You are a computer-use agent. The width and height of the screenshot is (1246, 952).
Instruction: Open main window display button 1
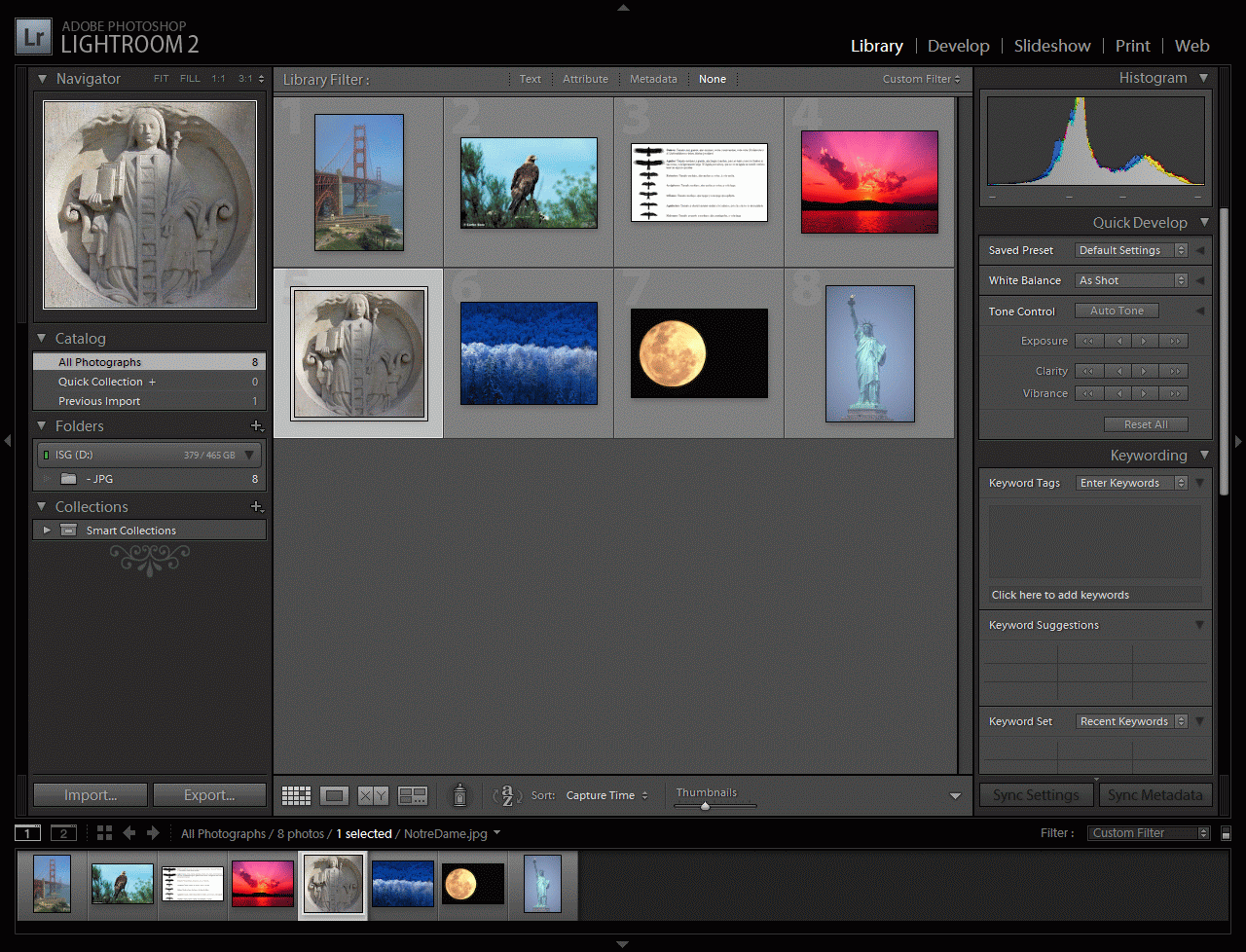[x=27, y=833]
